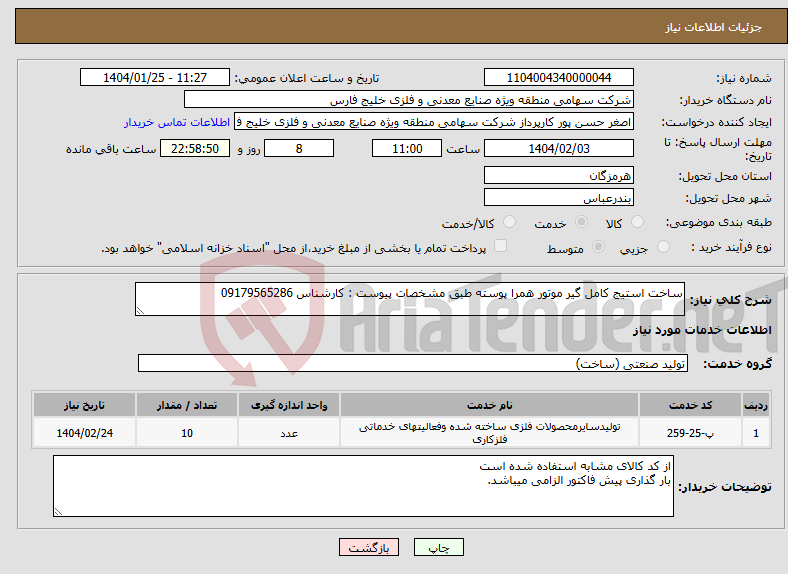The width and height of the screenshot is (788, 574).
Task: Click the unit cell عدد
Action: pos(289,433)
